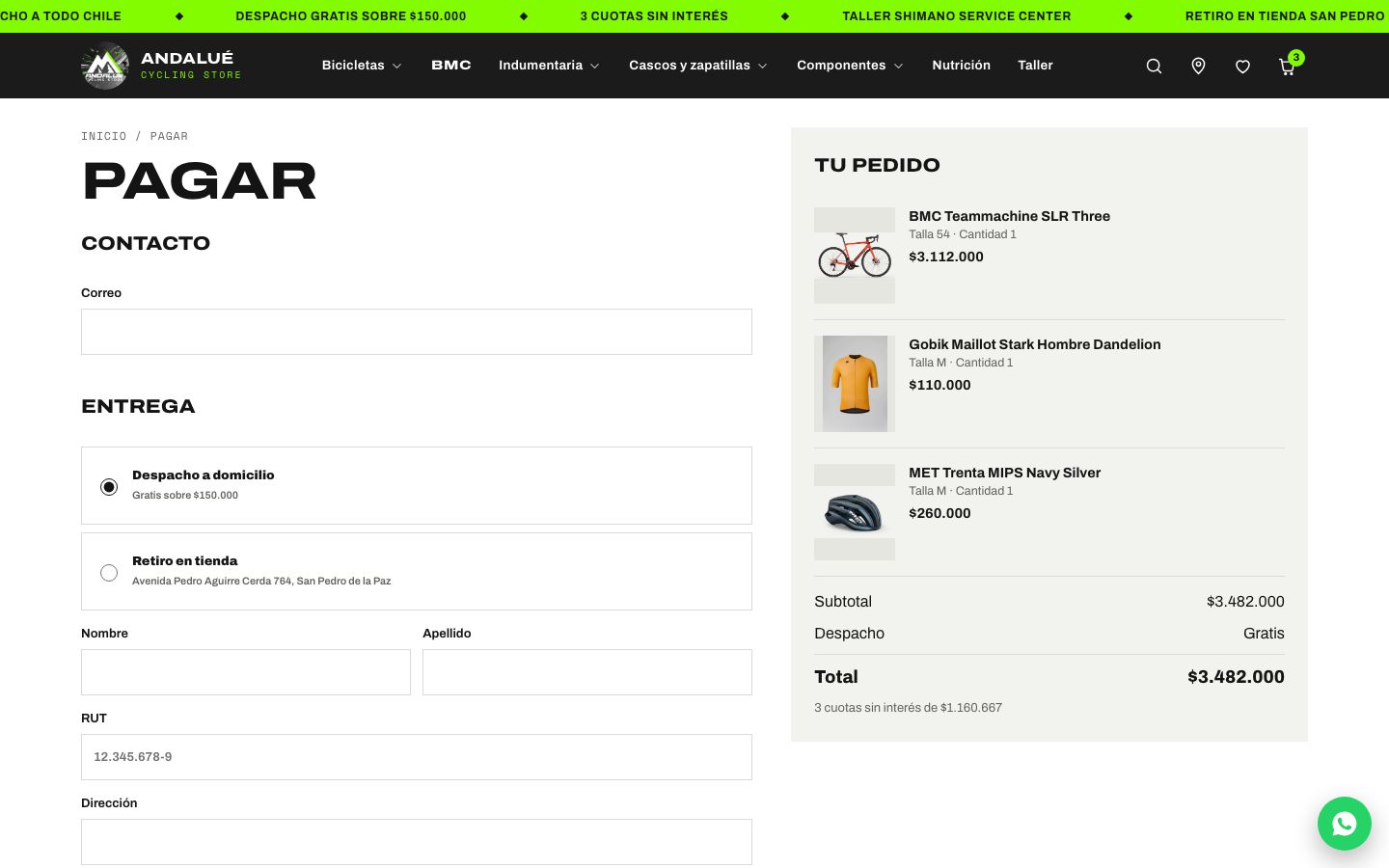Focus the Dirección input field
This screenshot has height=868, width=1389.
click(417, 842)
